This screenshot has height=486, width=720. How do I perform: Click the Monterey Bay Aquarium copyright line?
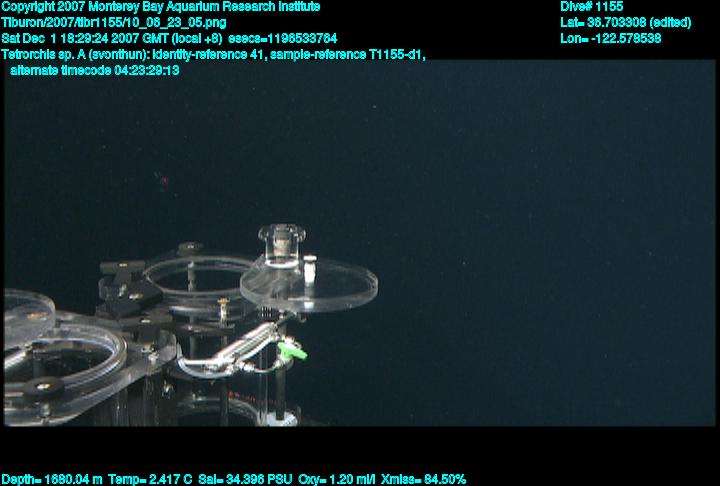pos(161,7)
